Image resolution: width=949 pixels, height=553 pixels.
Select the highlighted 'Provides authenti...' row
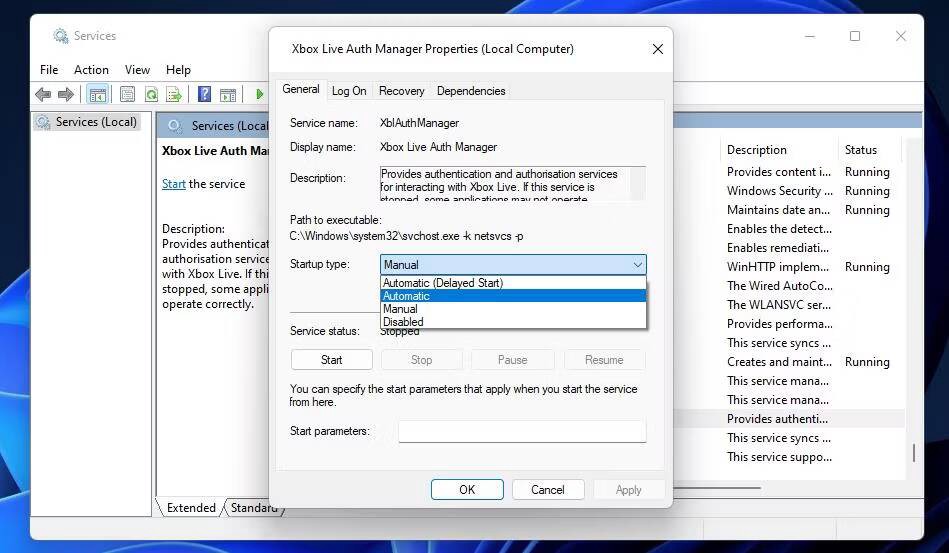click(x=777, y=419)
